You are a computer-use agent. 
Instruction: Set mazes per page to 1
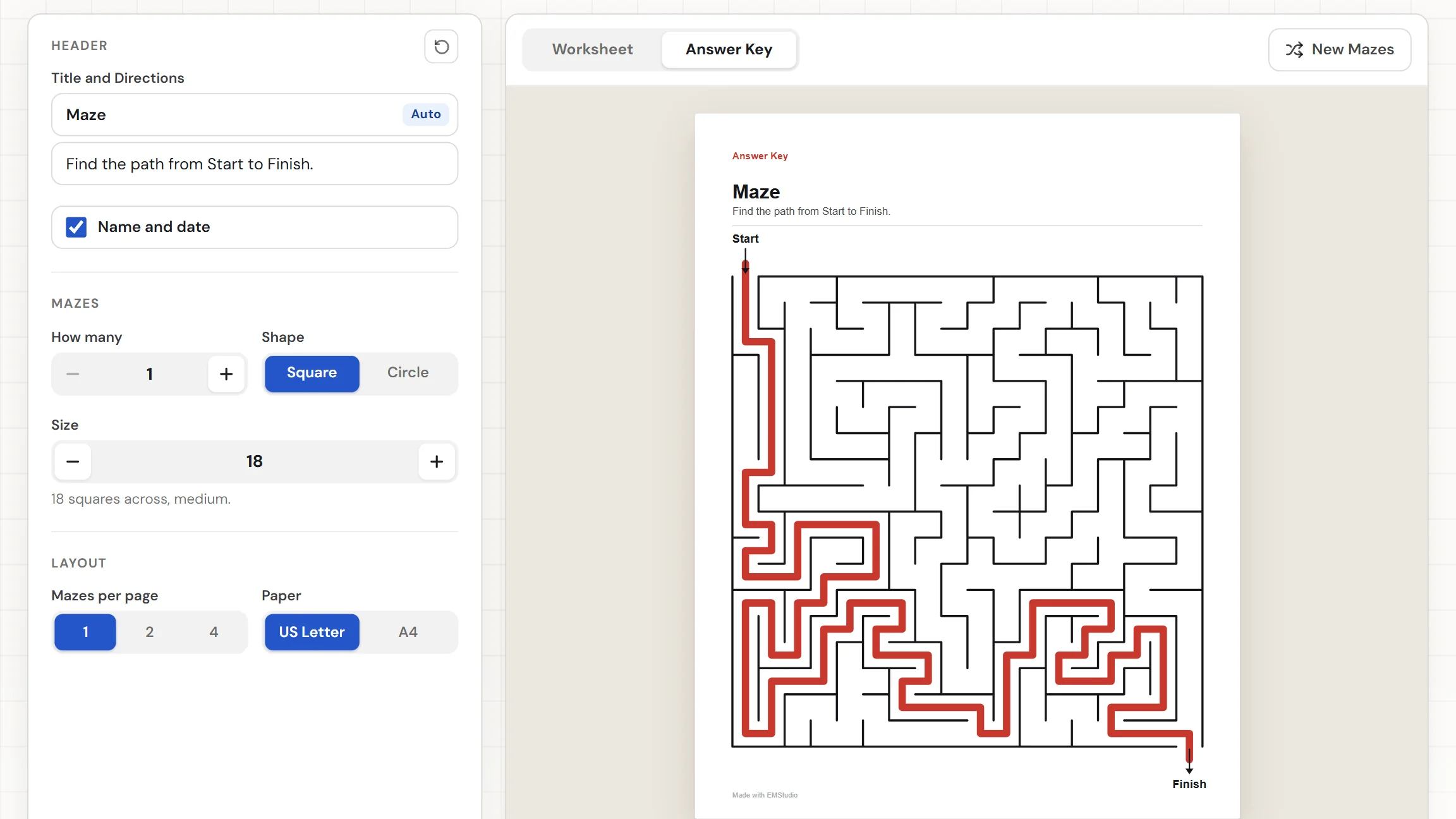85,632
